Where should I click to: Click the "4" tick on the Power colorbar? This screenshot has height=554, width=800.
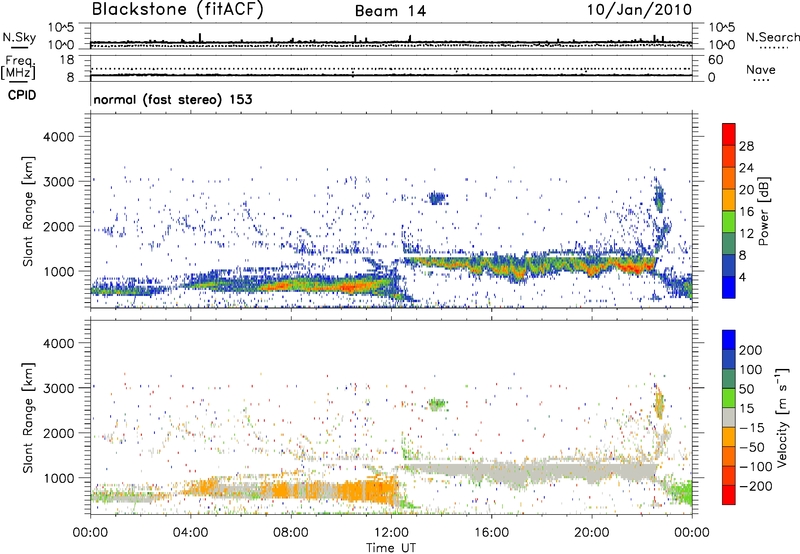742,277
